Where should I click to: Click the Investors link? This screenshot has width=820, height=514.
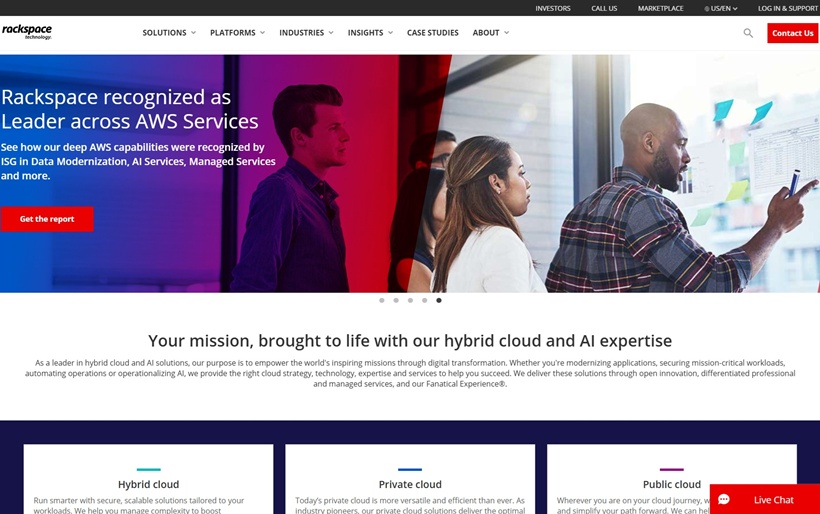coord(553,8)
